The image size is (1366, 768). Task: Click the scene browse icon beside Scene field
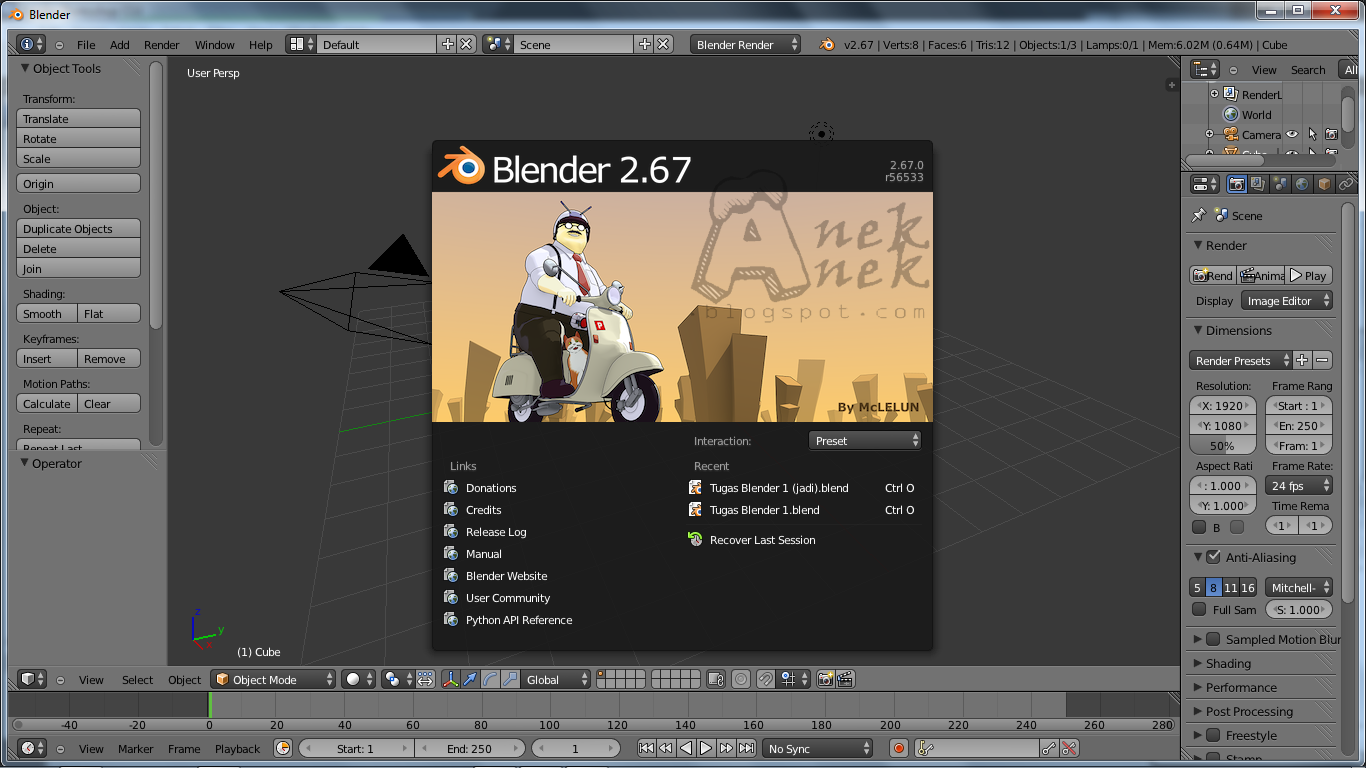pyautogui.click(x=498, y=44)
